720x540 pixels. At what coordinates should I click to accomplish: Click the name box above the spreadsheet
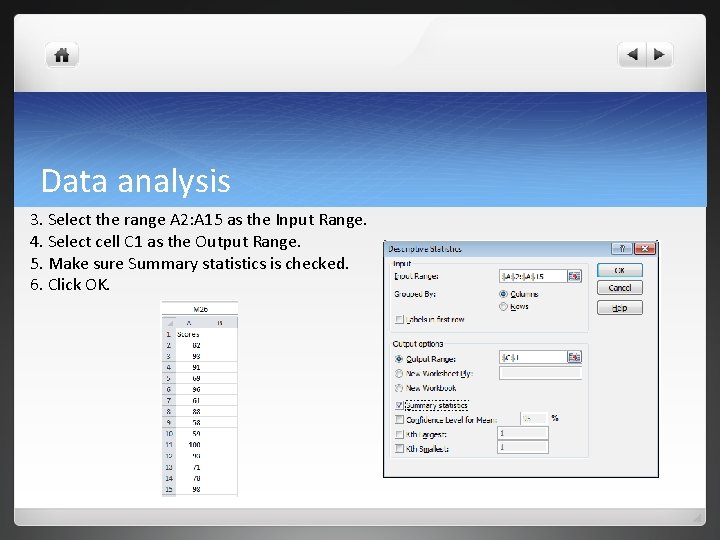(x=200, y=309)
